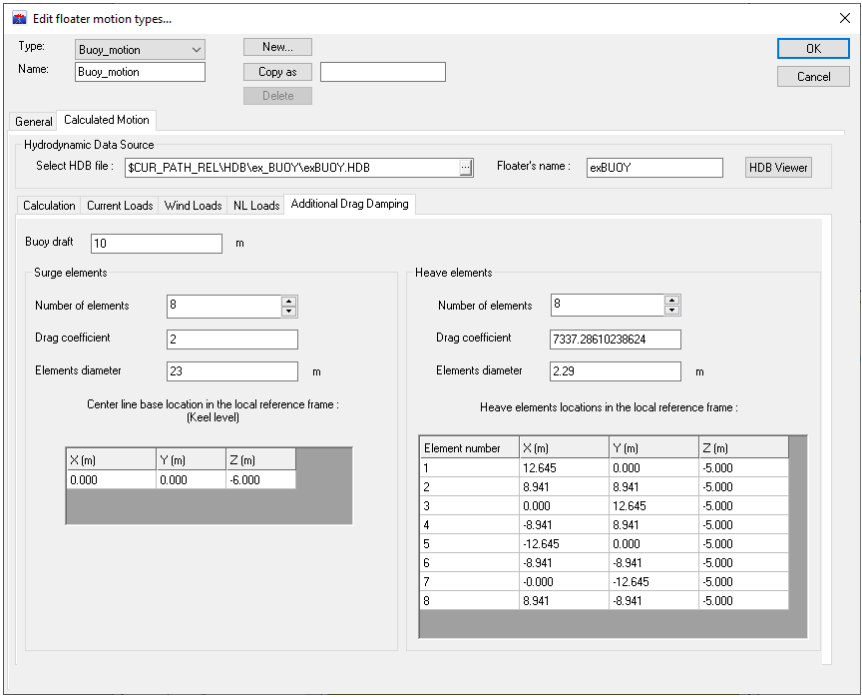Increase Surge number of elements with up arrow
The width and height of the screenshot is (862, 697).
(289, 301)
